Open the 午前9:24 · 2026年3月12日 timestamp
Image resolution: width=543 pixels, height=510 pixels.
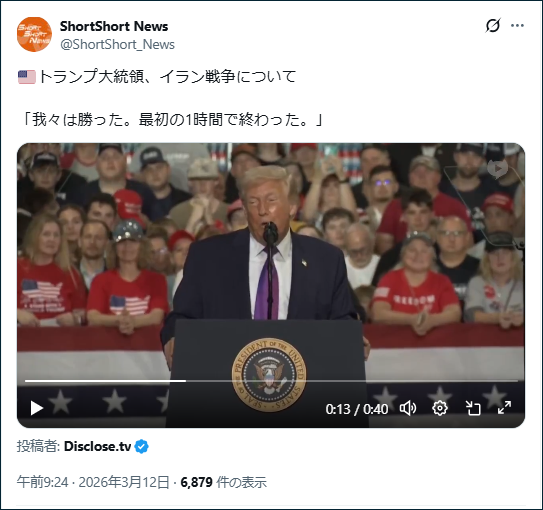click(93, 482)
